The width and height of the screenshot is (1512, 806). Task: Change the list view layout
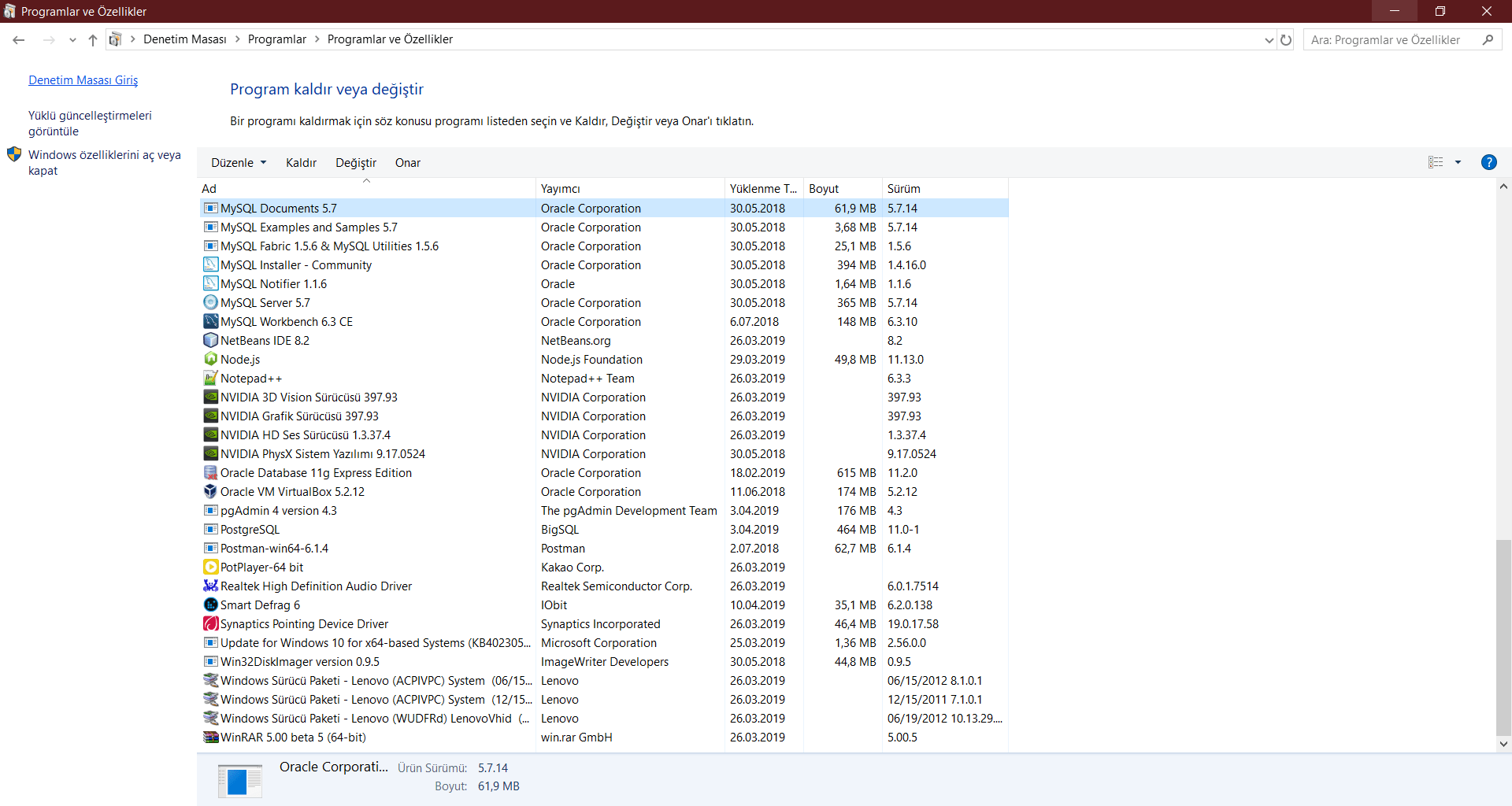[1436, 162]
